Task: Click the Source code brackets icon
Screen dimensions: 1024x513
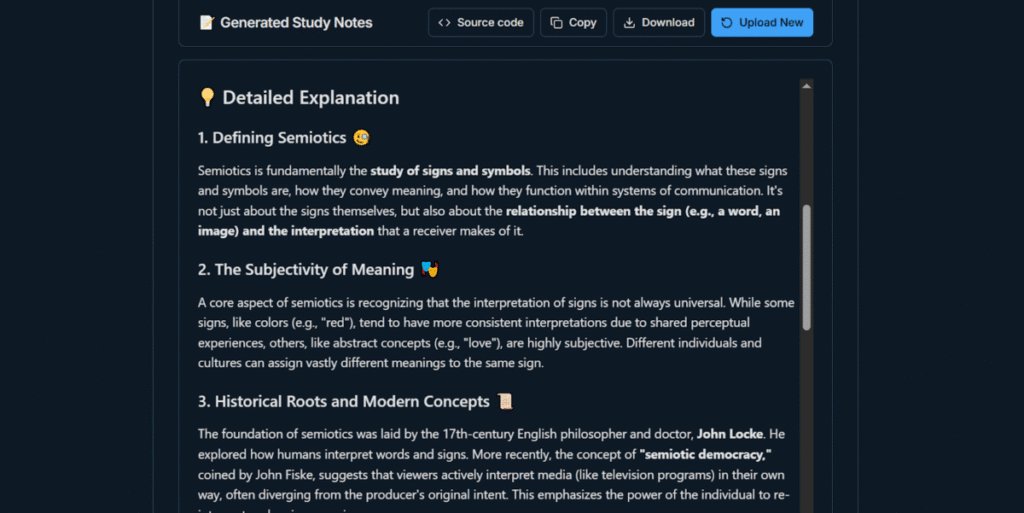Action: 444,23
